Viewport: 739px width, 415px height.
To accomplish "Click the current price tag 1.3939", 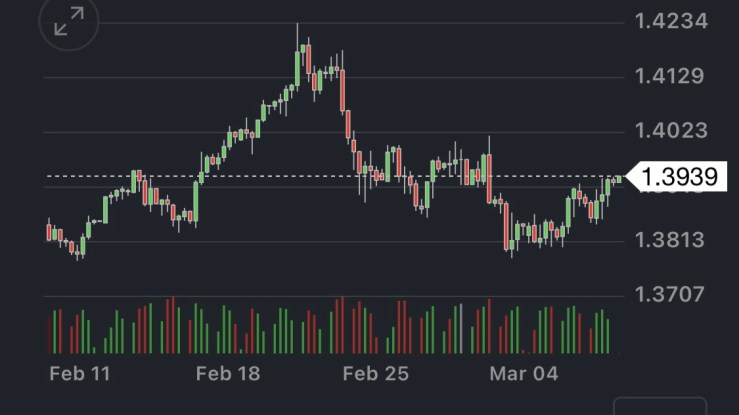I will click(x=678, y=177).
